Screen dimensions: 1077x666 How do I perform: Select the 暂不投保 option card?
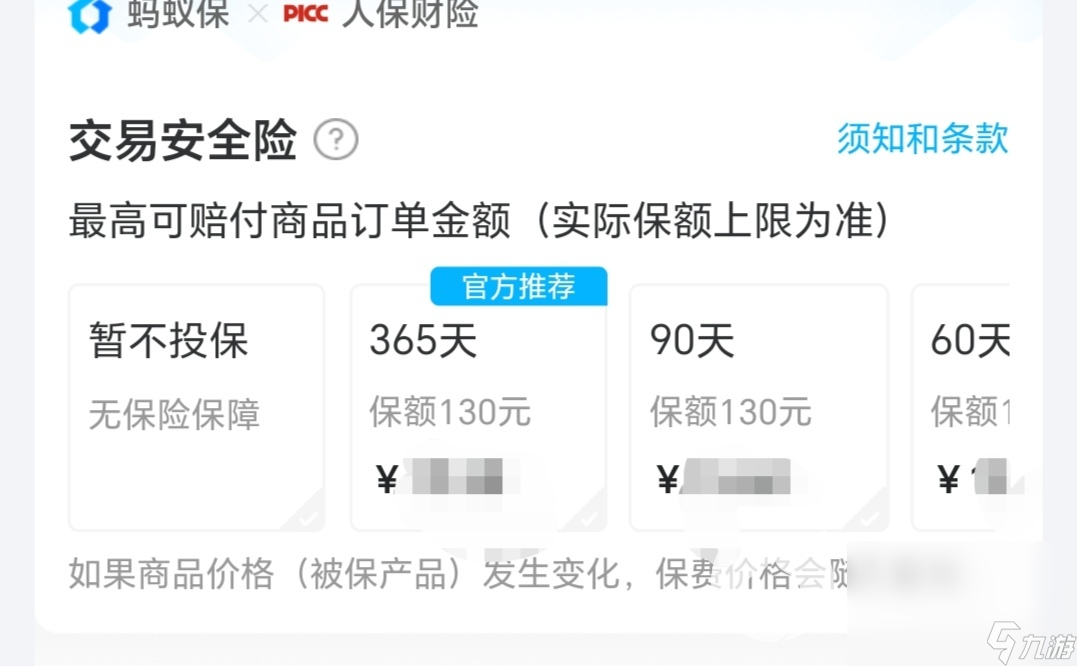pyautogui.click(x=196, y=408)
